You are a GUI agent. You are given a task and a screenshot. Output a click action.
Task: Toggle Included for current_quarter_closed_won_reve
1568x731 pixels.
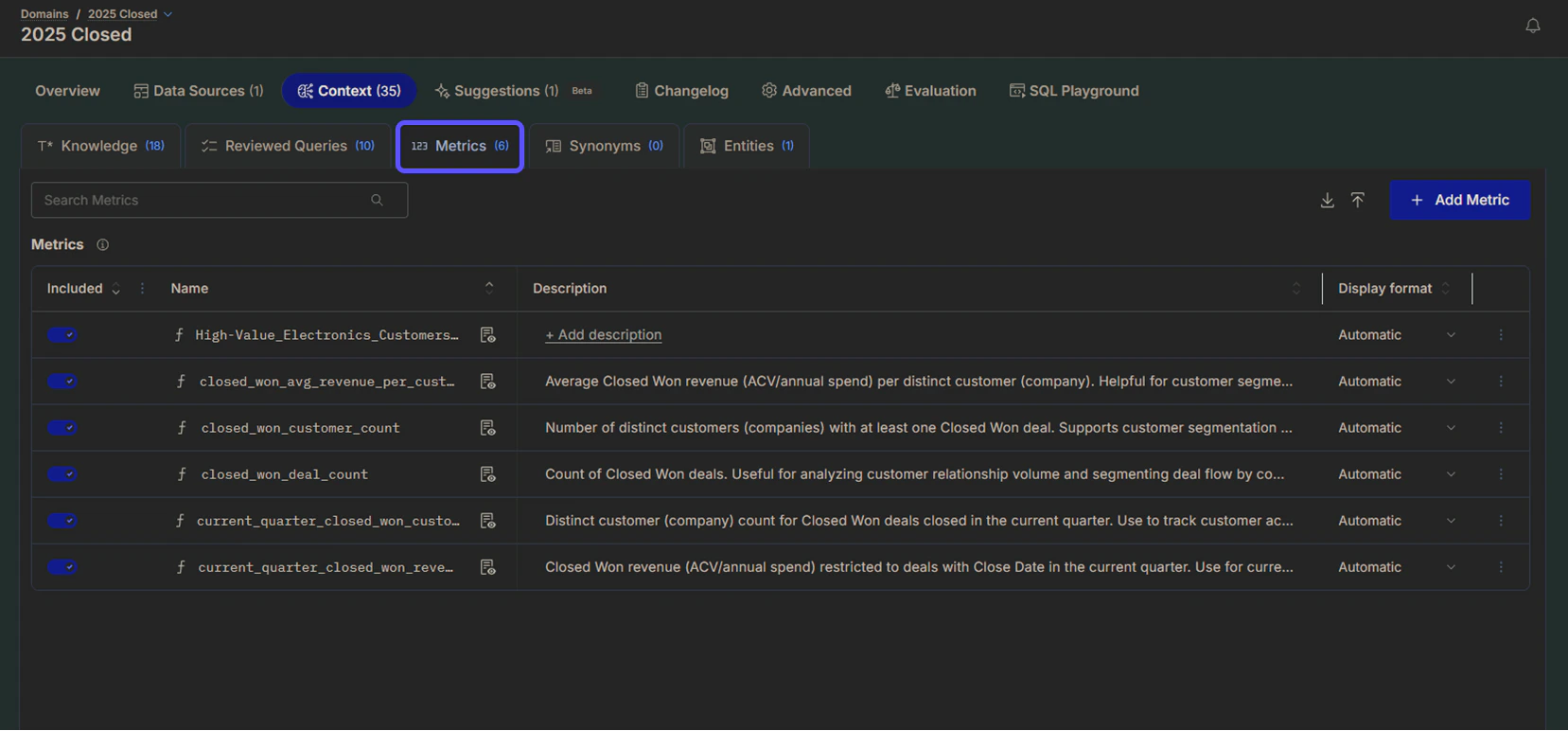click(62, 566)
